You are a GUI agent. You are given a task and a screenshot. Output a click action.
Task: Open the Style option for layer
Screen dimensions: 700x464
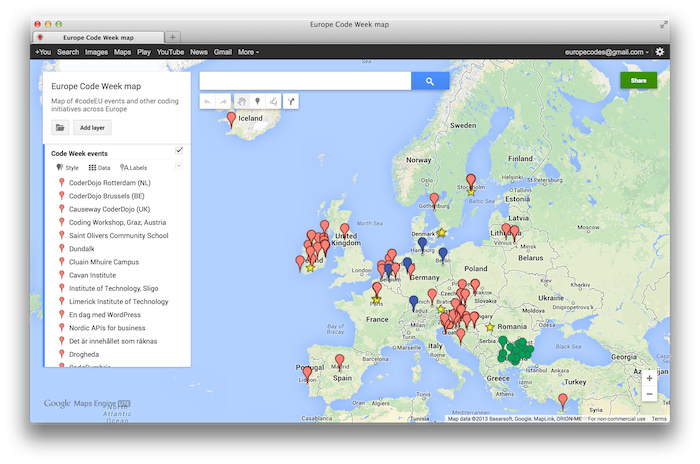tap(67, 167)
